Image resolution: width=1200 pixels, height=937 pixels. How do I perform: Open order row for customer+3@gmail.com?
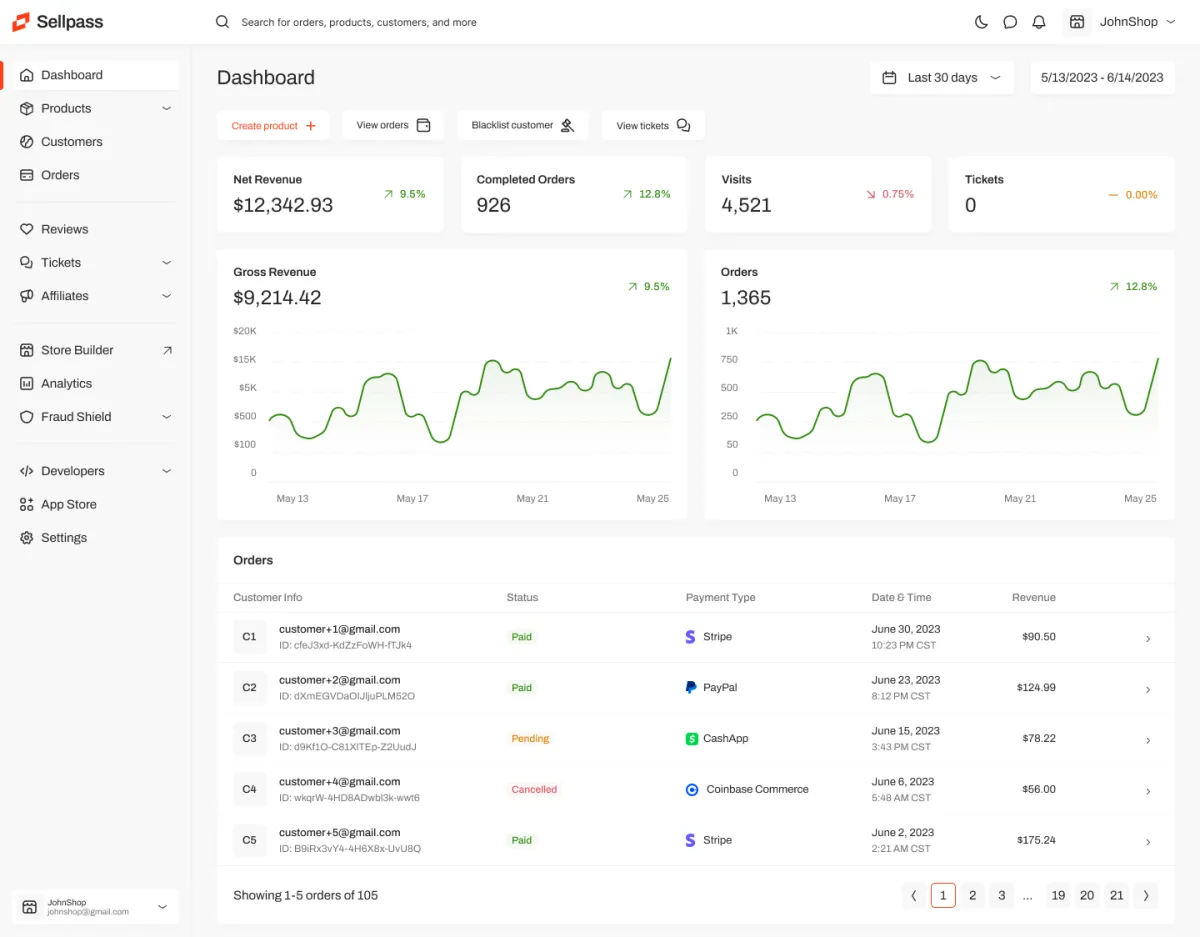[x=1147, y=740]
